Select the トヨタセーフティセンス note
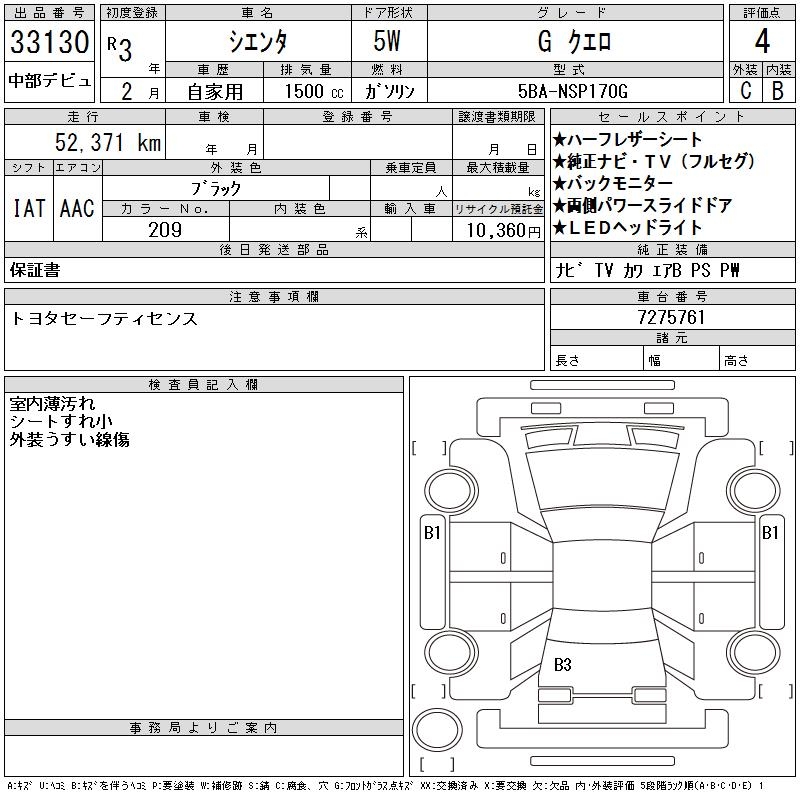Screen dimensions: 800x800 pyautogui.click(x=104, y=318)
